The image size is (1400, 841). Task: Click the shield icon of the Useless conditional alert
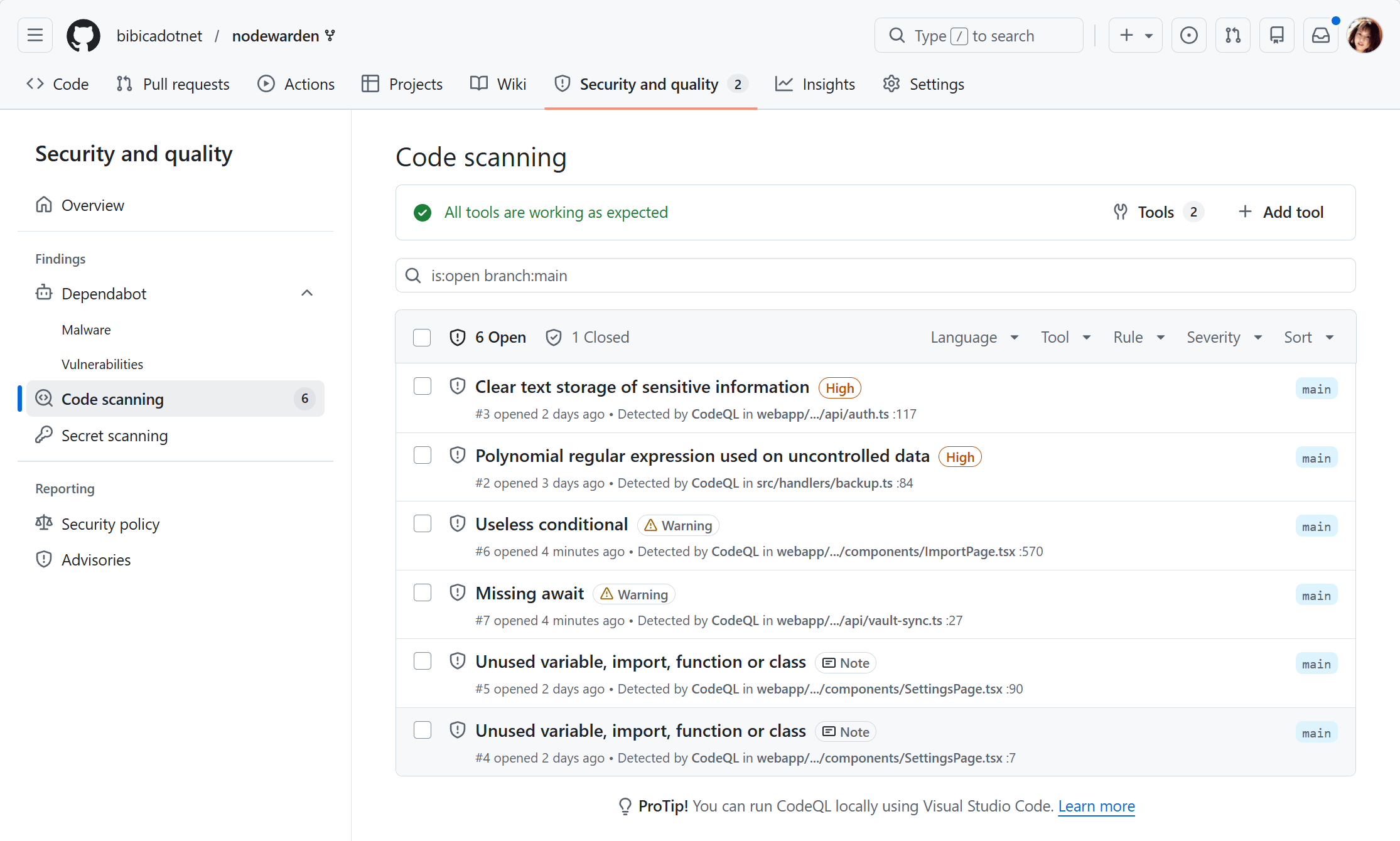(x=458, y=523)
